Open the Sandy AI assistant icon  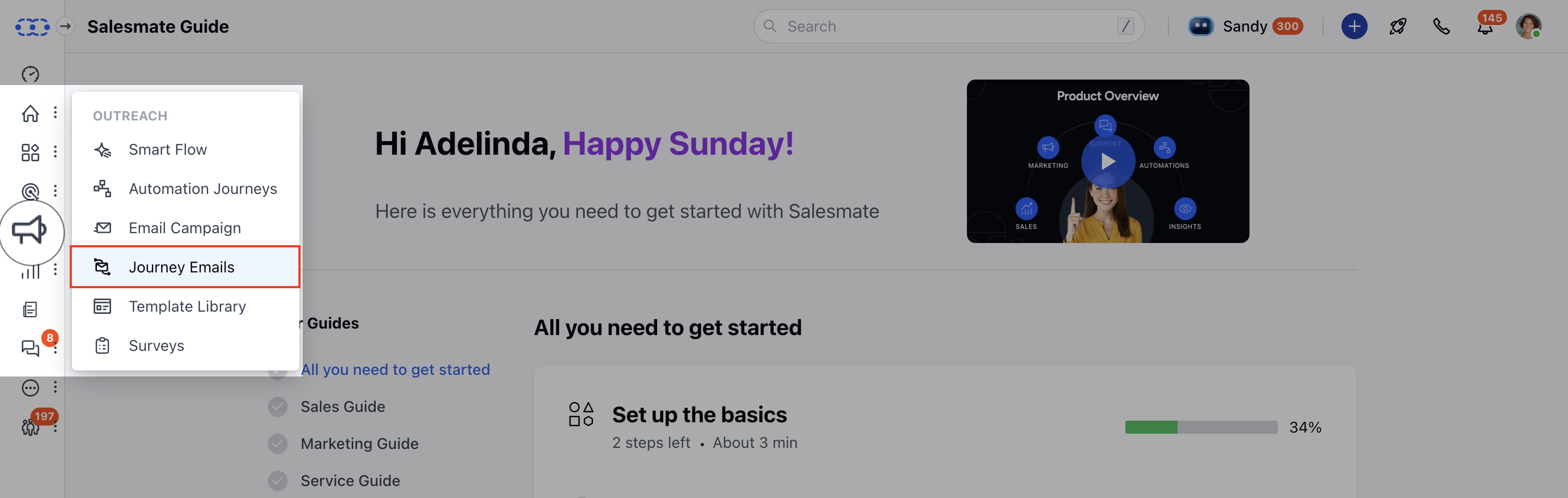coord(1200,26)
